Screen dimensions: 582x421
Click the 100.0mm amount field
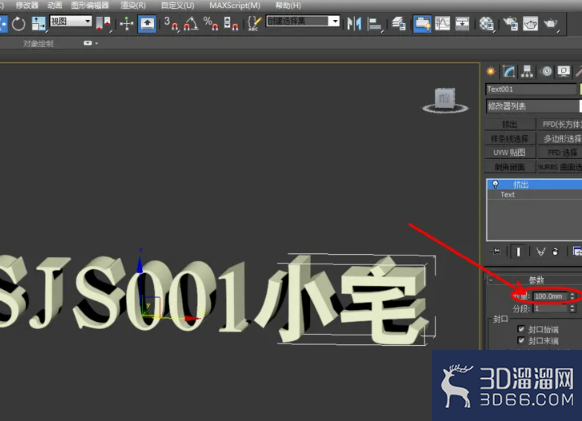pos(550,296)
